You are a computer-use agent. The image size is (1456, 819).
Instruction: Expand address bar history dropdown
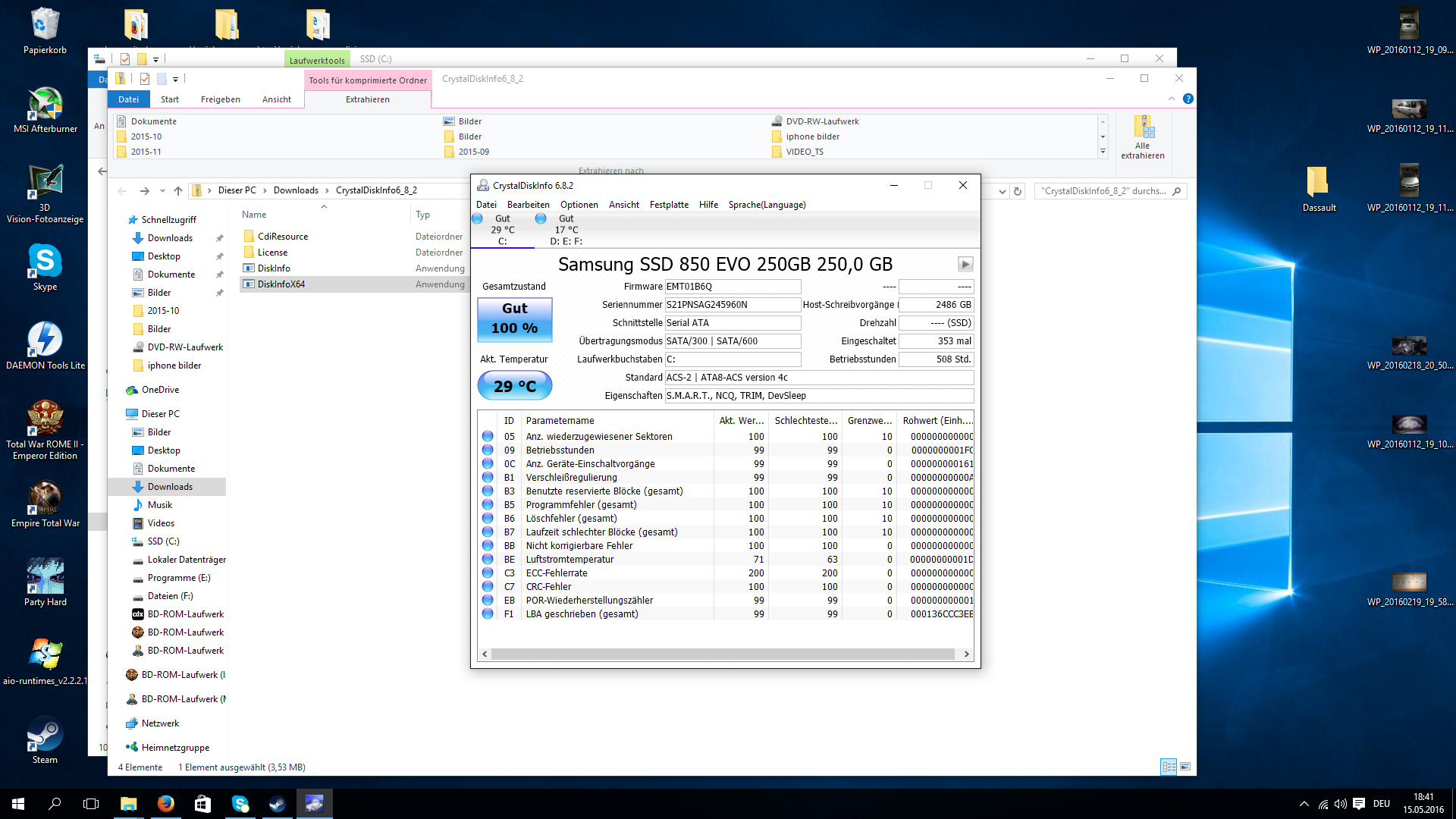point(1002,191)
